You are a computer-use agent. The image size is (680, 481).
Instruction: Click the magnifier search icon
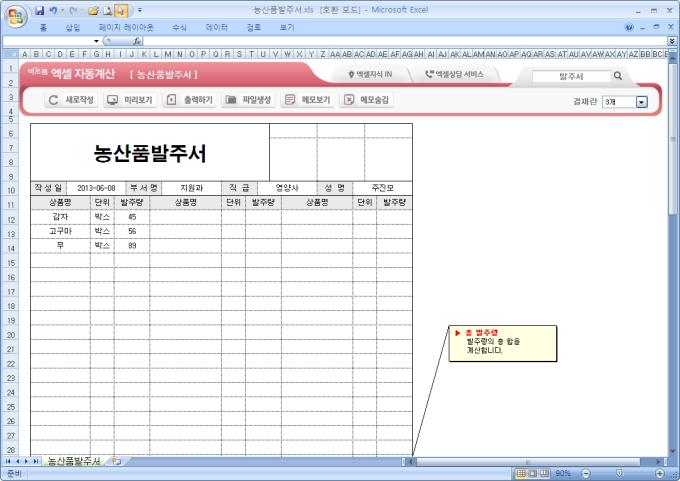point(618,76)
